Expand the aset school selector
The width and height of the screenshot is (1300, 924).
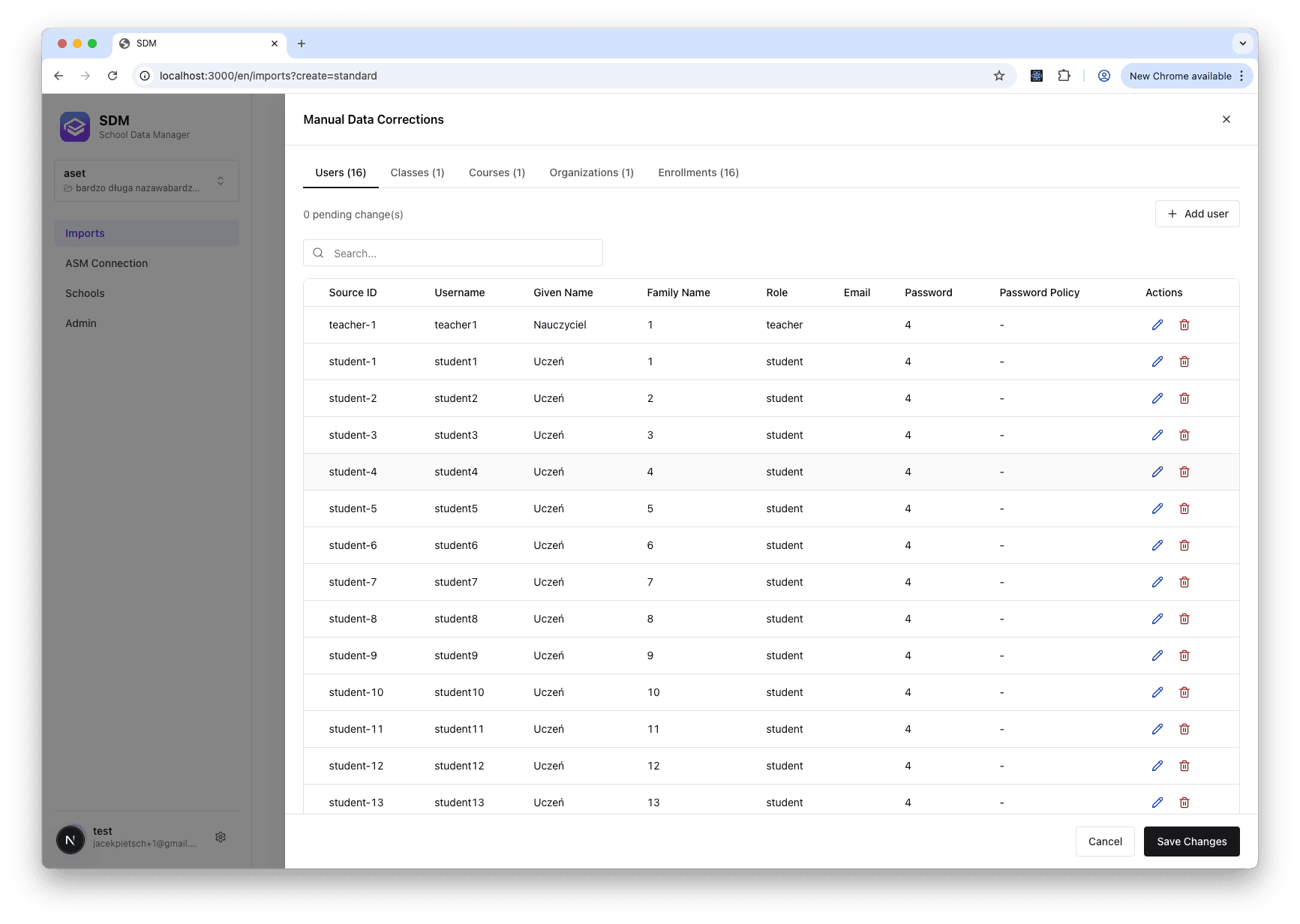(146, 181)
